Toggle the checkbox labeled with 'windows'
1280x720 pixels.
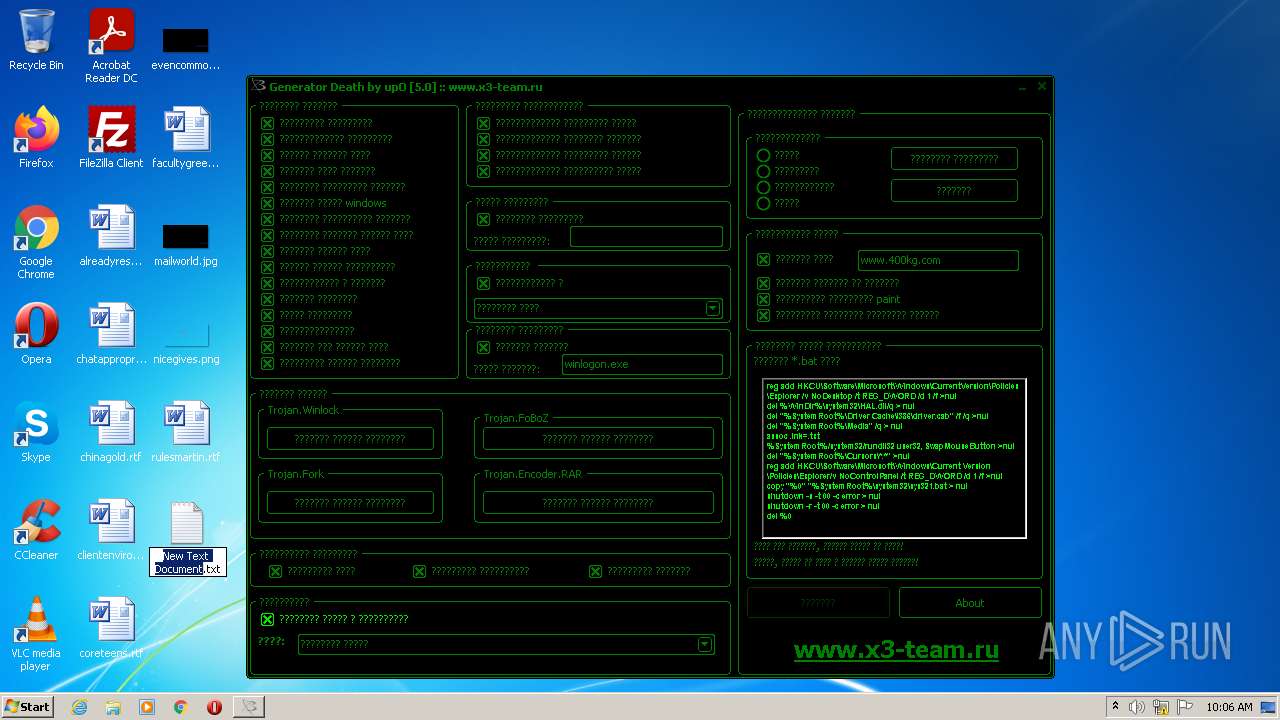(267, 203)
